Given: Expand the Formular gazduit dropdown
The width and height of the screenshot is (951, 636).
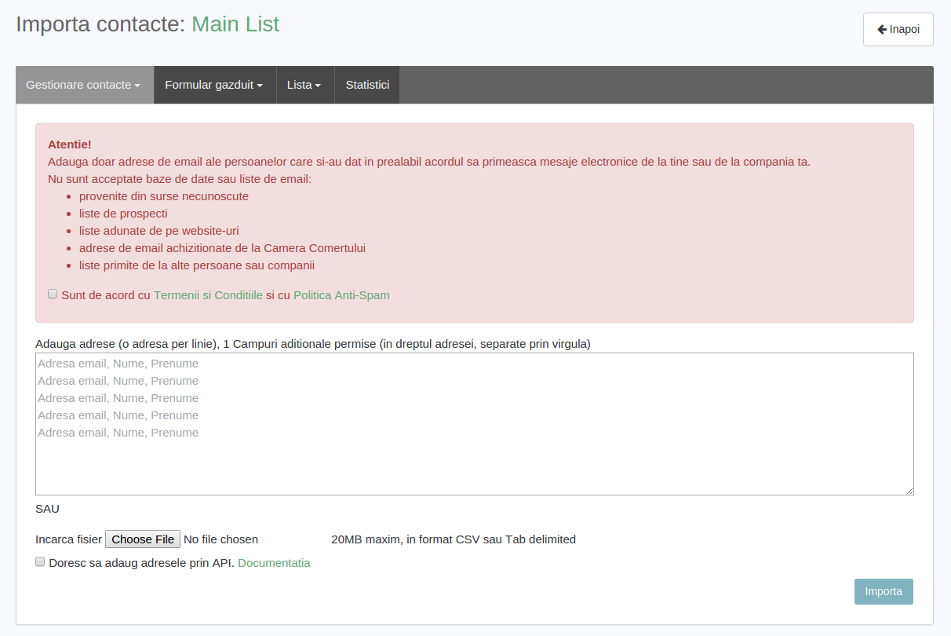Looking at the screenshot, I should click(x=213, y=85).
